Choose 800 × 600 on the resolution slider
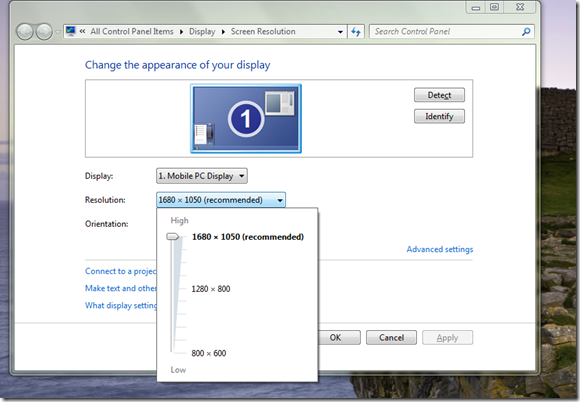 [x=209, y=353]
